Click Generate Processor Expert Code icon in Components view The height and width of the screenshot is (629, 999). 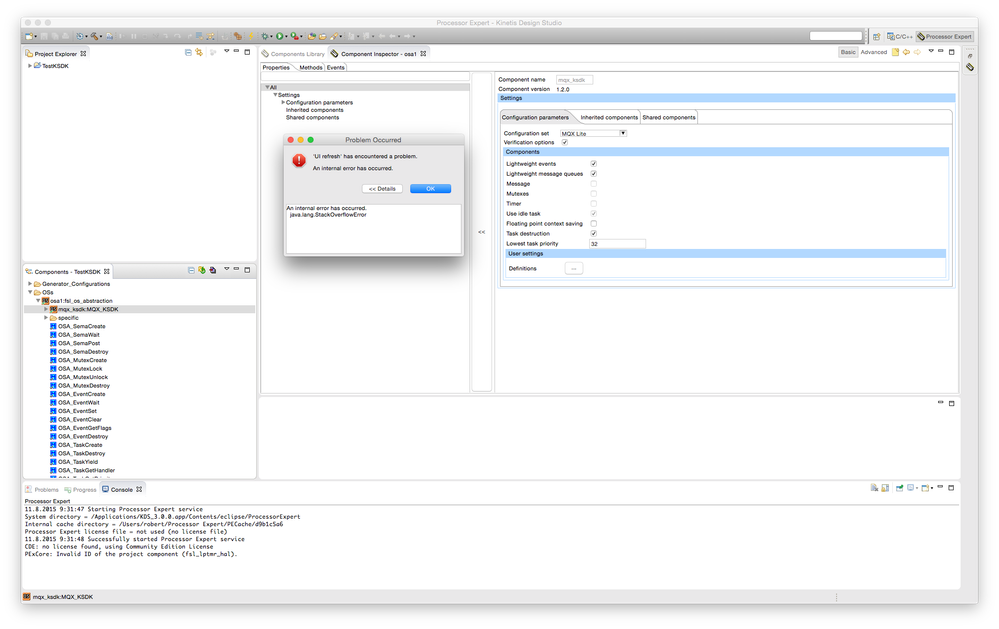click(x=202, y=270)
